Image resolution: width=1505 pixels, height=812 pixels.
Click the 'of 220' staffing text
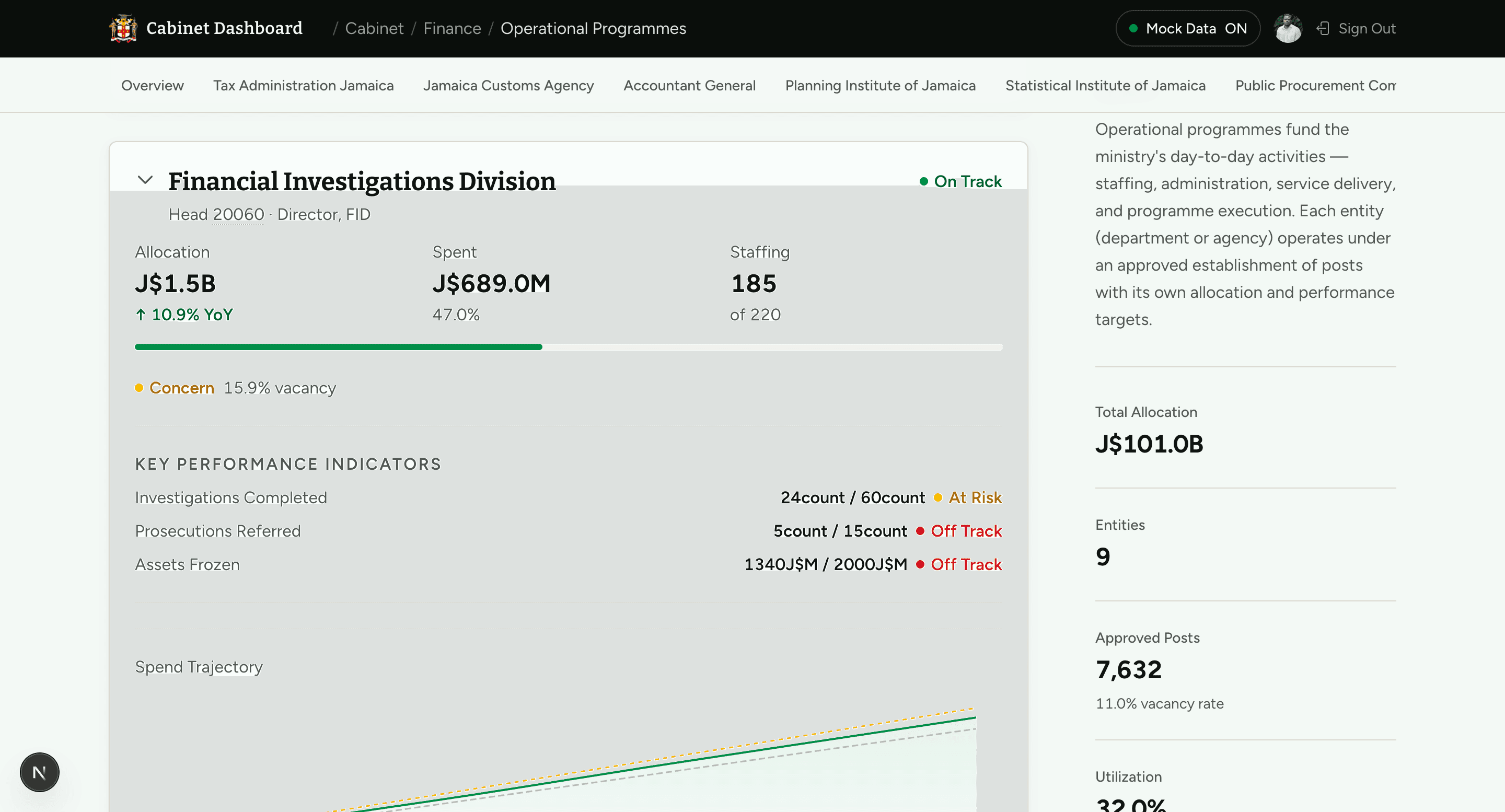point(755,314)
